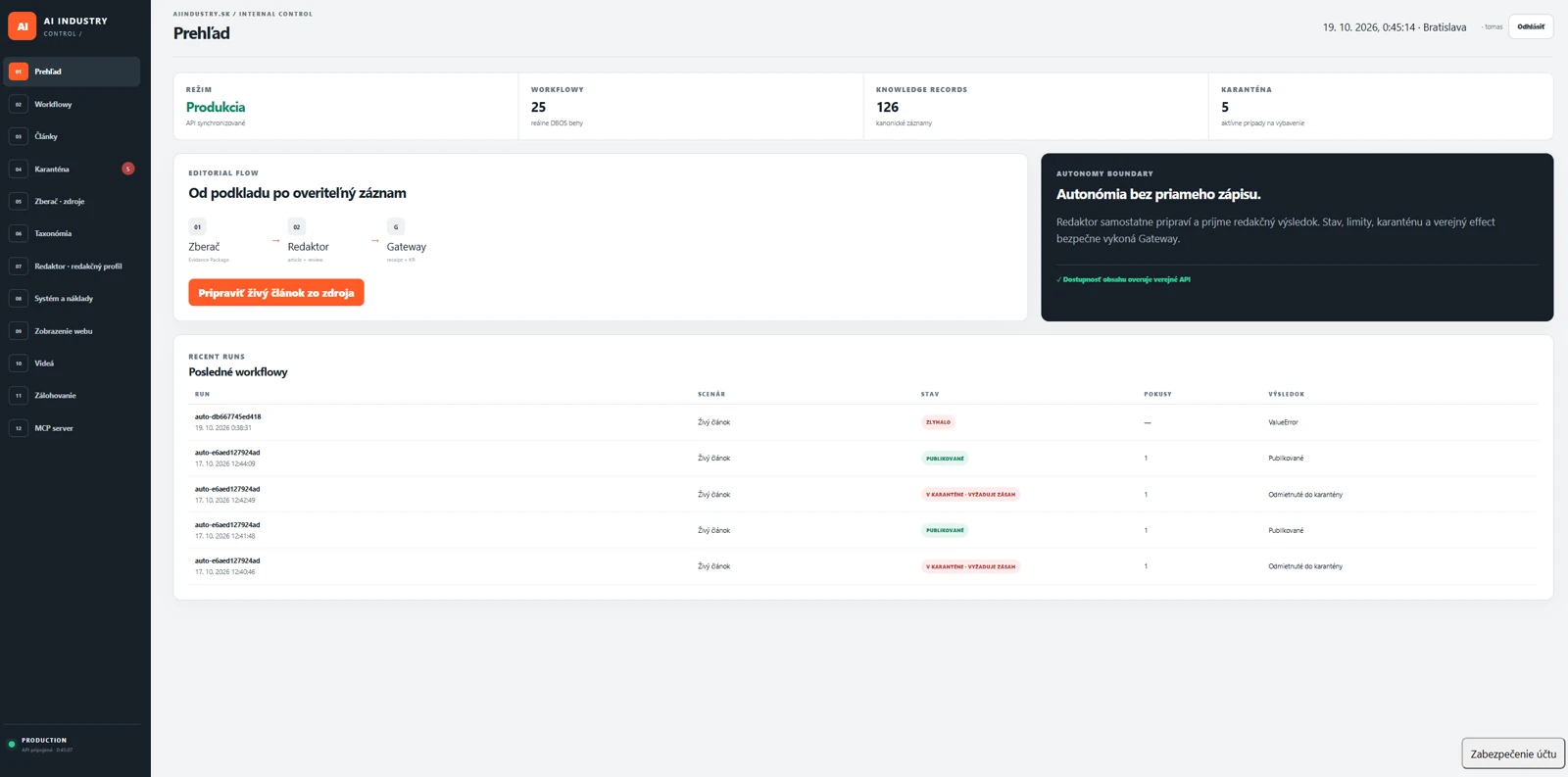This screenshot has width=1568, height=777.
Task: Open the Taxonómia section
Action: (73, 233)
